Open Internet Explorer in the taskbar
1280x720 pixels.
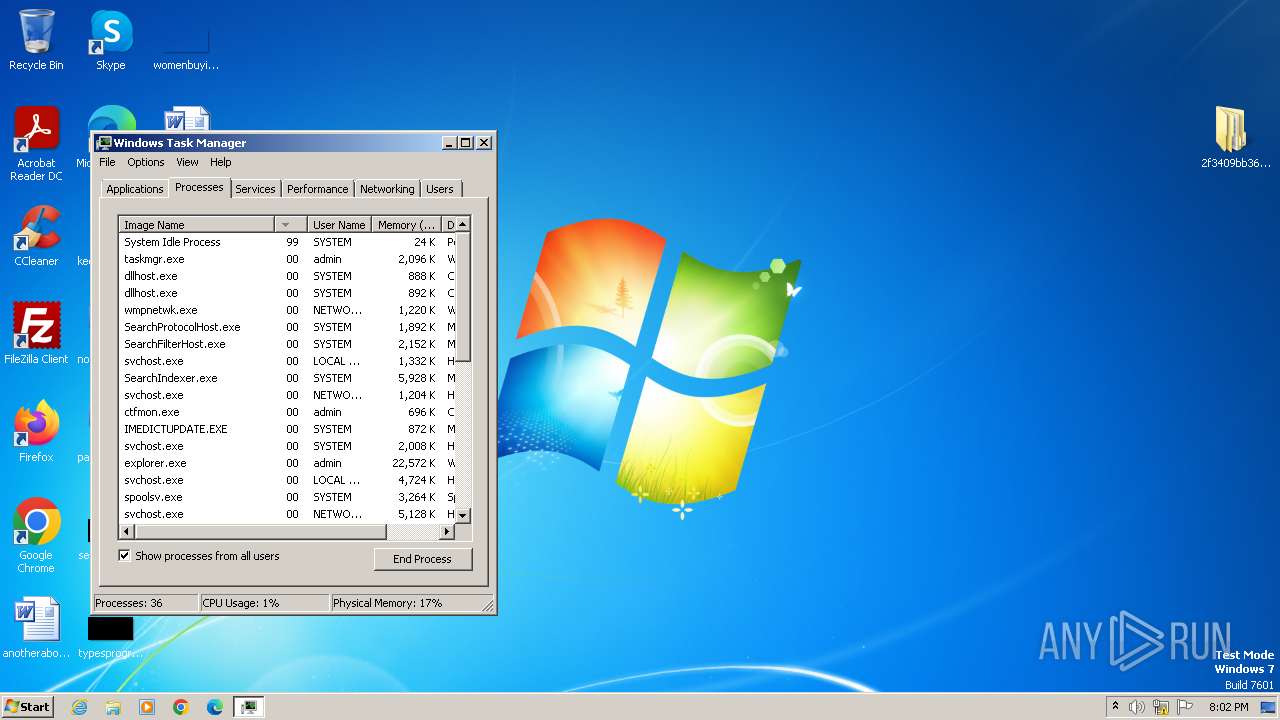79,707
